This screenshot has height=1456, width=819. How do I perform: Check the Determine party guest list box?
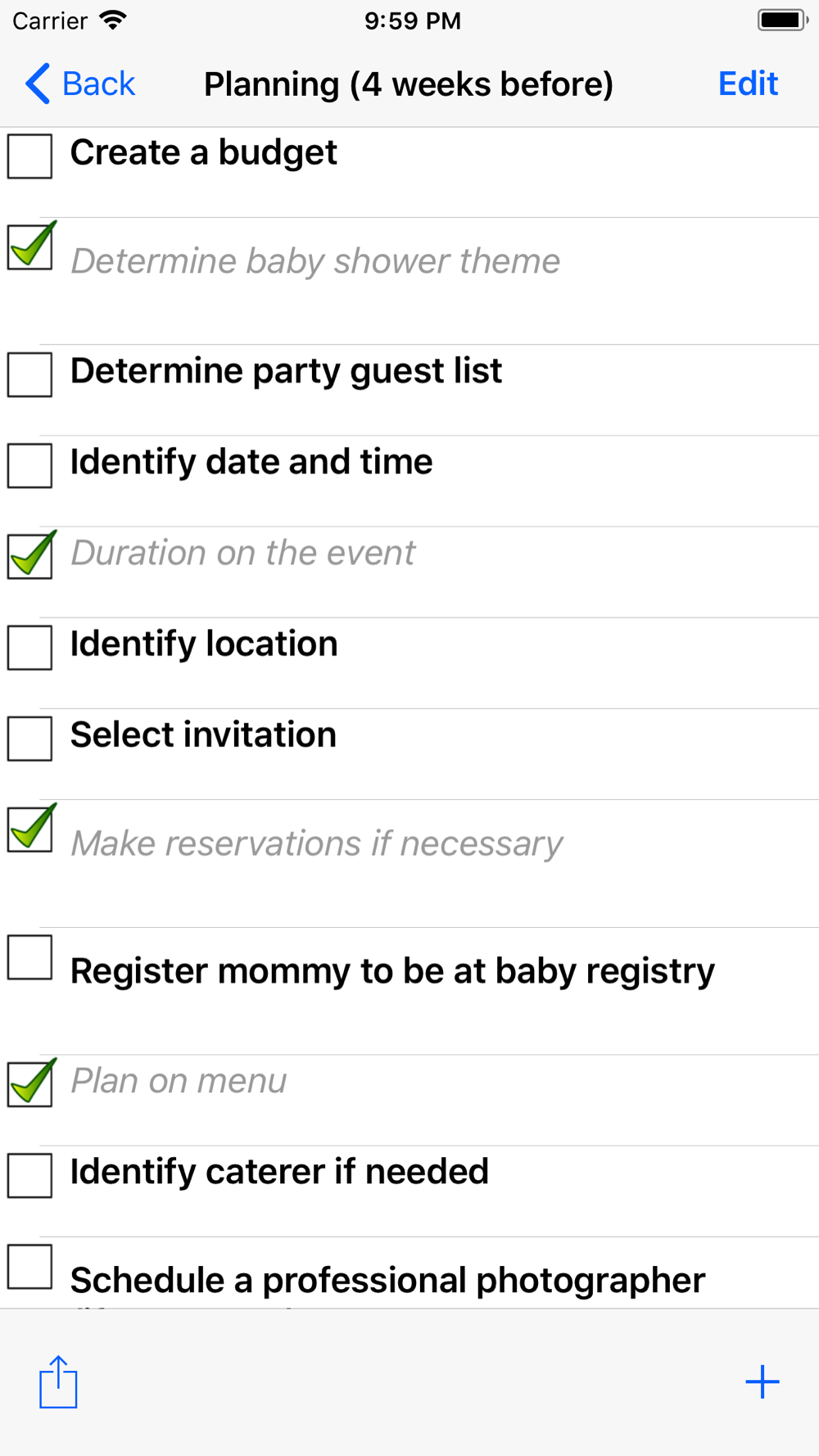30,374
